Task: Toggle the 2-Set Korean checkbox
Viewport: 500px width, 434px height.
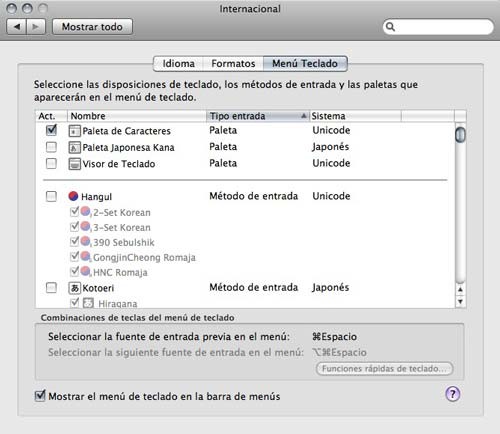Action: click(x=74, y=211)
